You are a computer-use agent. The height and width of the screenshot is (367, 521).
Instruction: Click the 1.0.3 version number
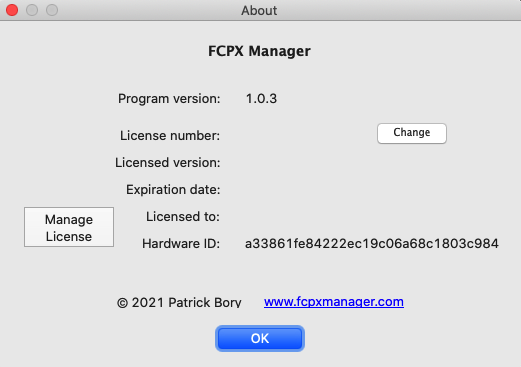pyautogui.click(x=261, y=99)
